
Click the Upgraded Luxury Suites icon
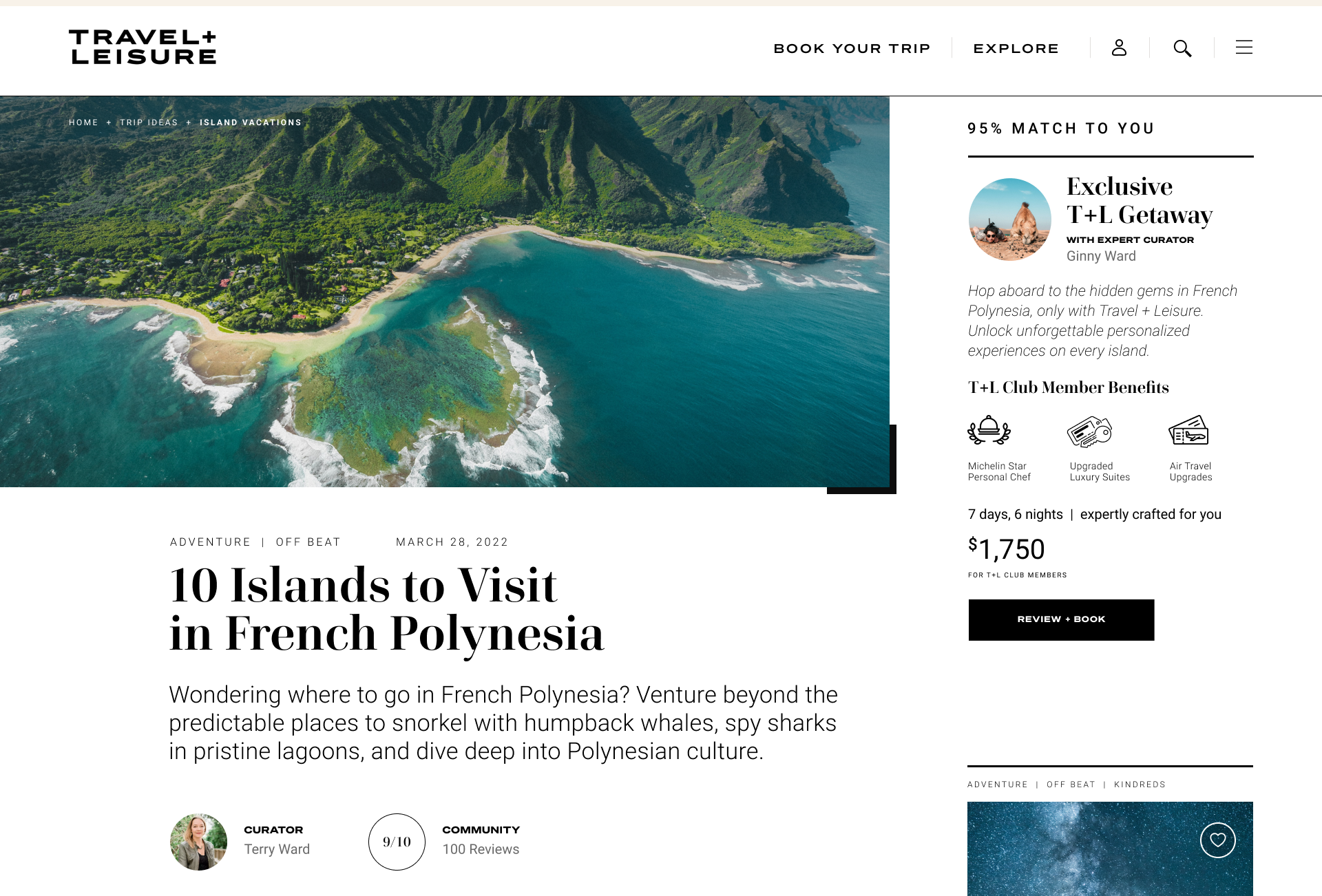1089,431
